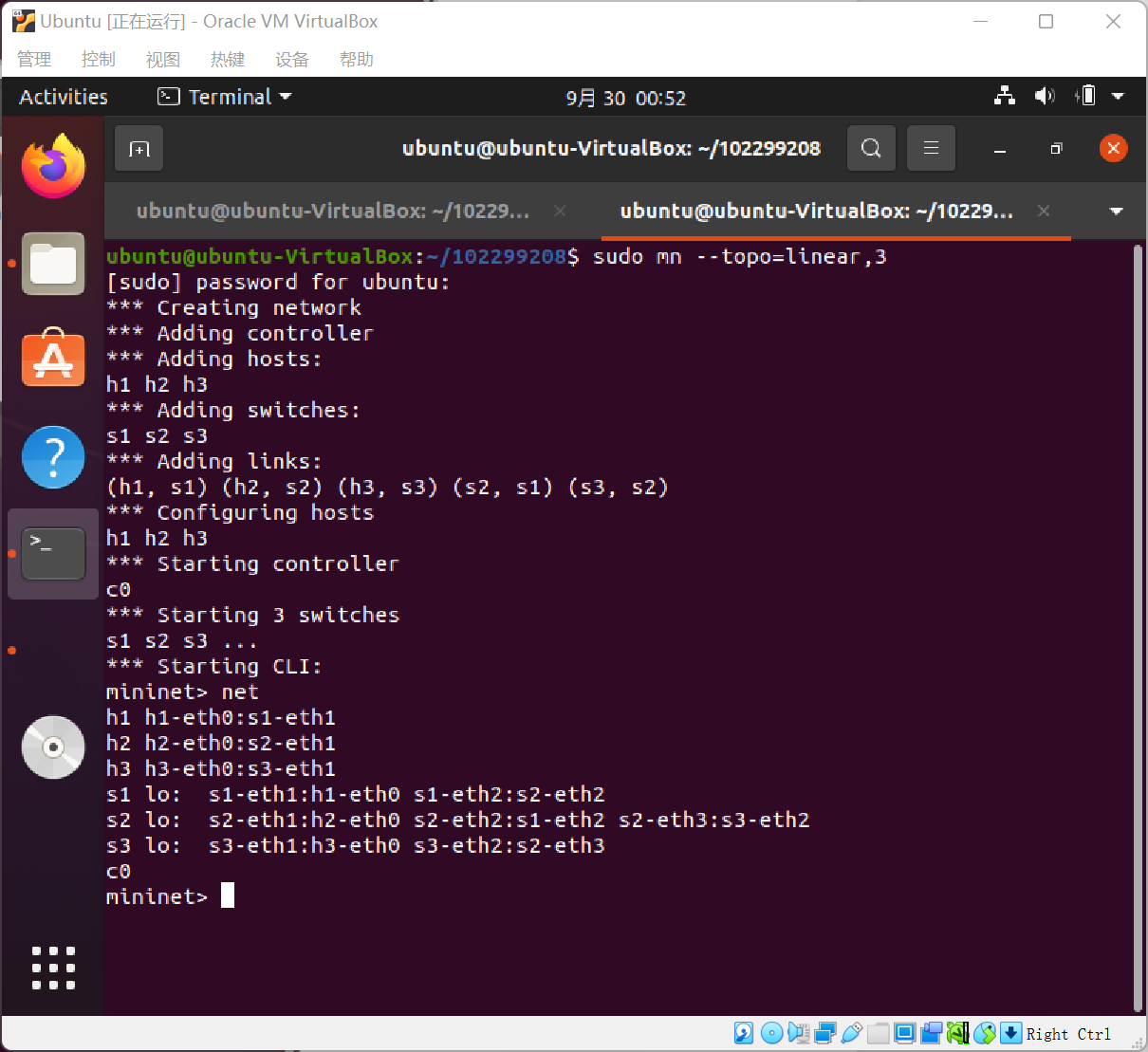
Task: Click the terminal search magnifier button
Action: coord(871,148)
